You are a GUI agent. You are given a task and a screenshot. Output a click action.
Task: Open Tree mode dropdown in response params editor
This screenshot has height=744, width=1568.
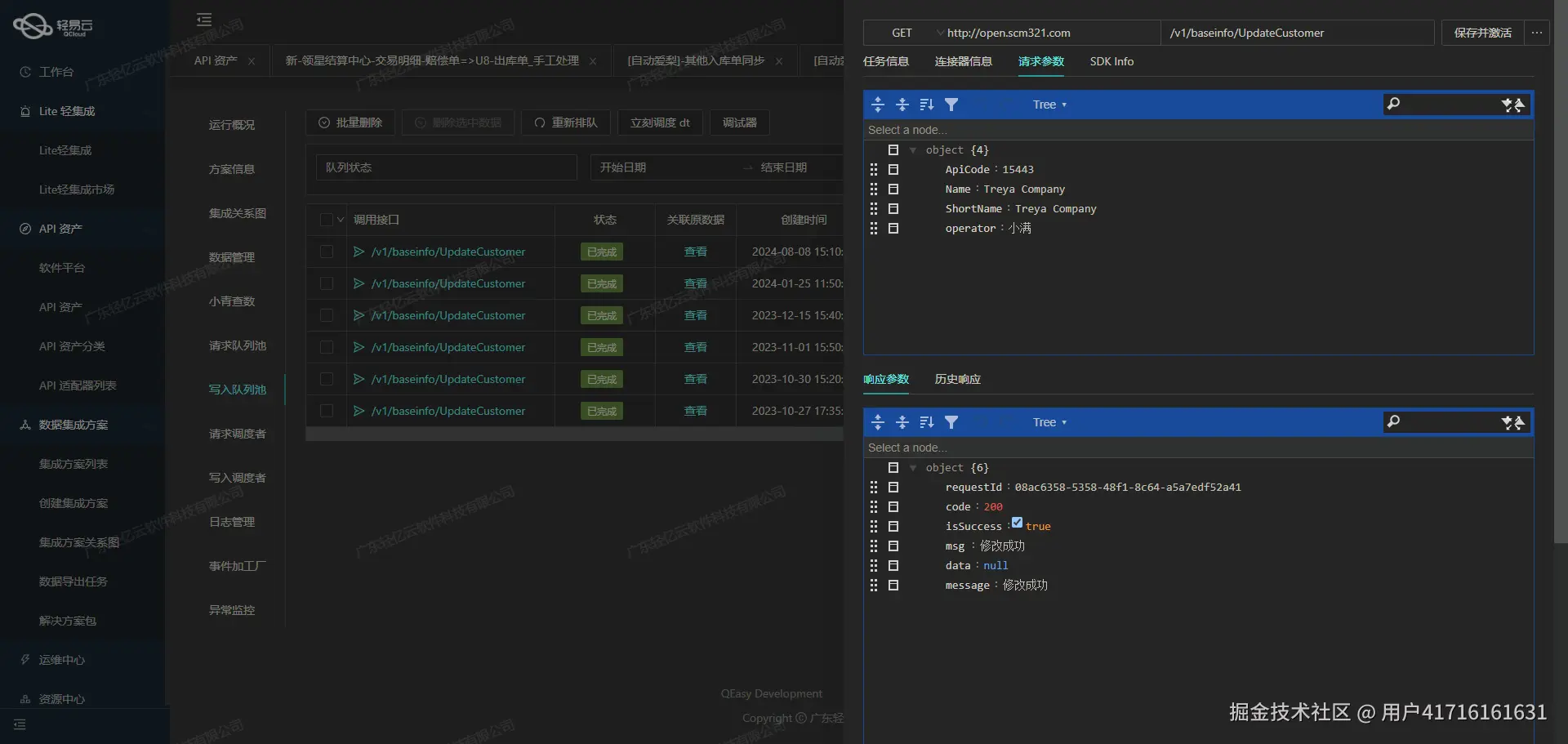pos(1050,422)
